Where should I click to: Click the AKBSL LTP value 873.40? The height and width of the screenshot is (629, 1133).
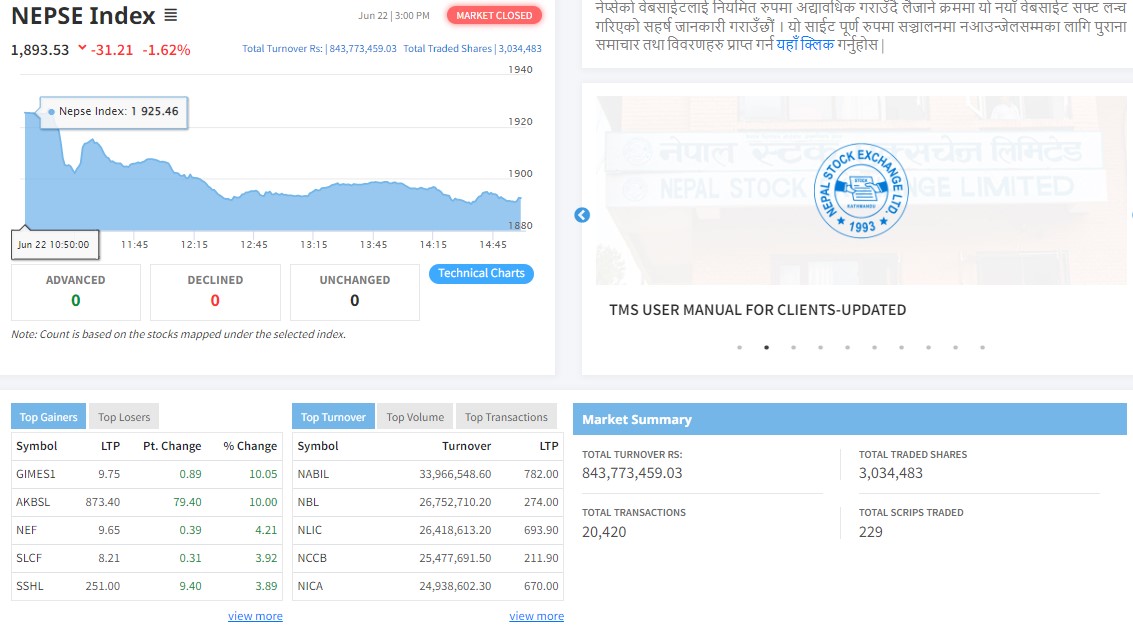pyautogui.click(x=103, y=502)
